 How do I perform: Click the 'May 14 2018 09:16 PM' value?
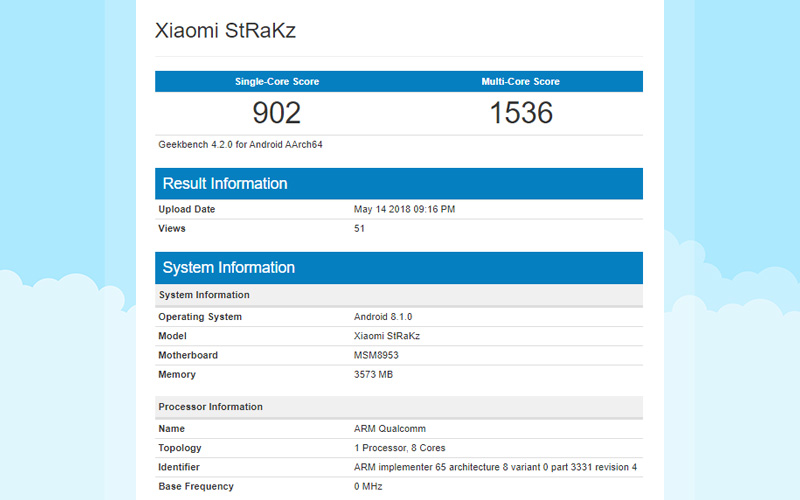(x=405, y=209)
